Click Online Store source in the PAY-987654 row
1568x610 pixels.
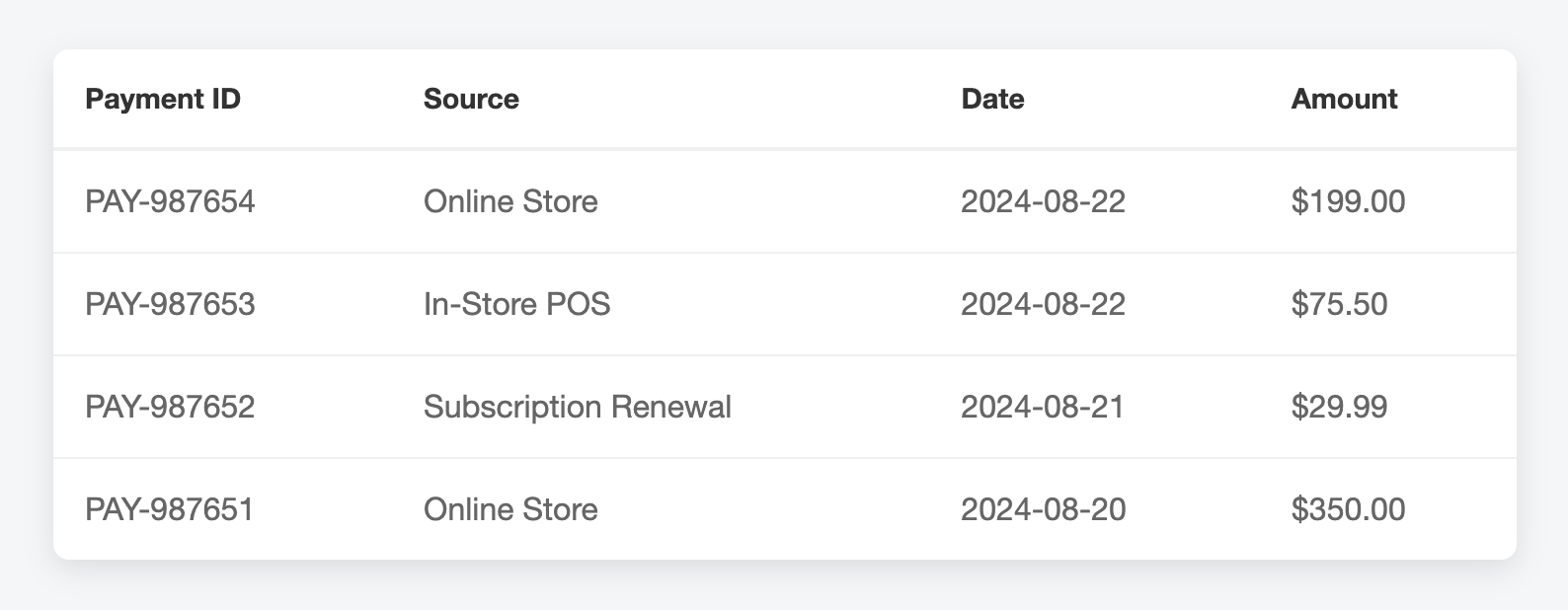tap(510, 201)
